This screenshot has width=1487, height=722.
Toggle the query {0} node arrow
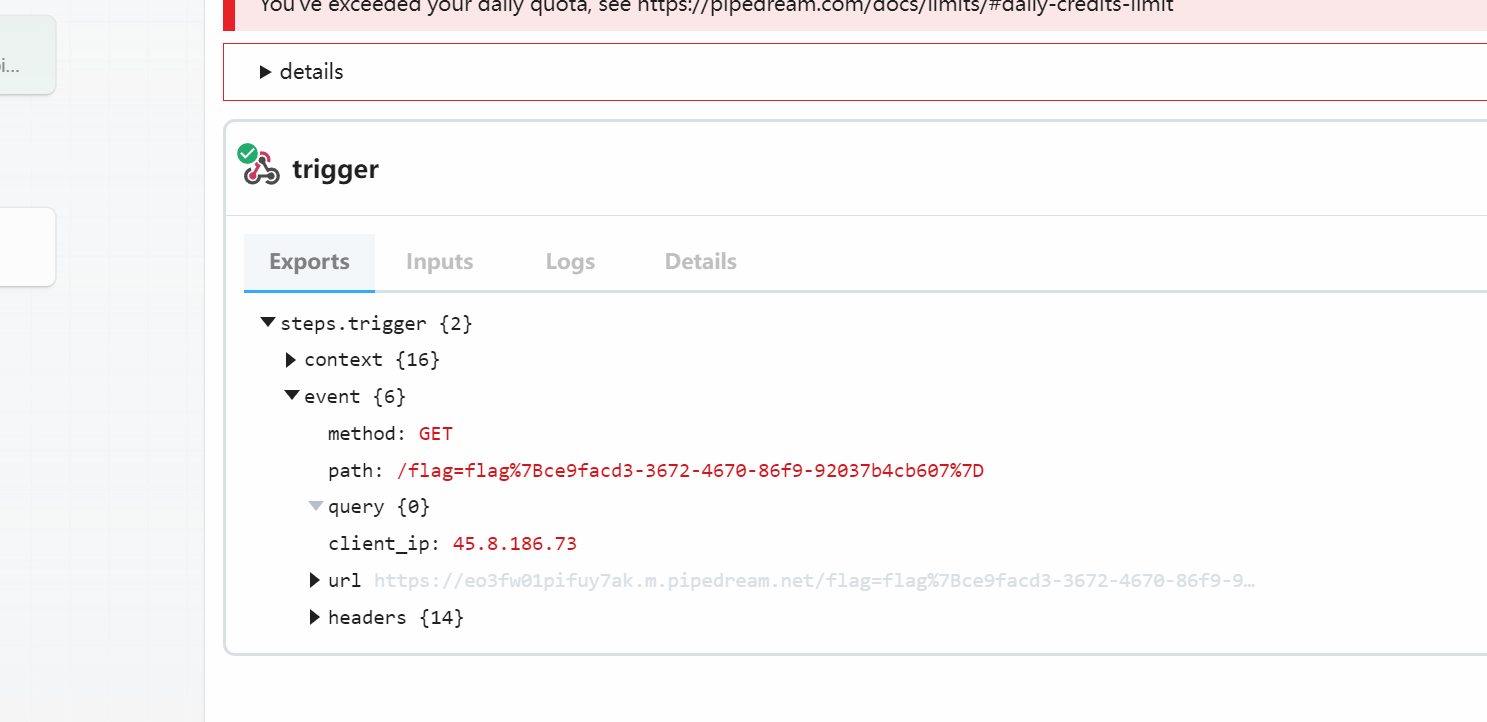point(316,507)
